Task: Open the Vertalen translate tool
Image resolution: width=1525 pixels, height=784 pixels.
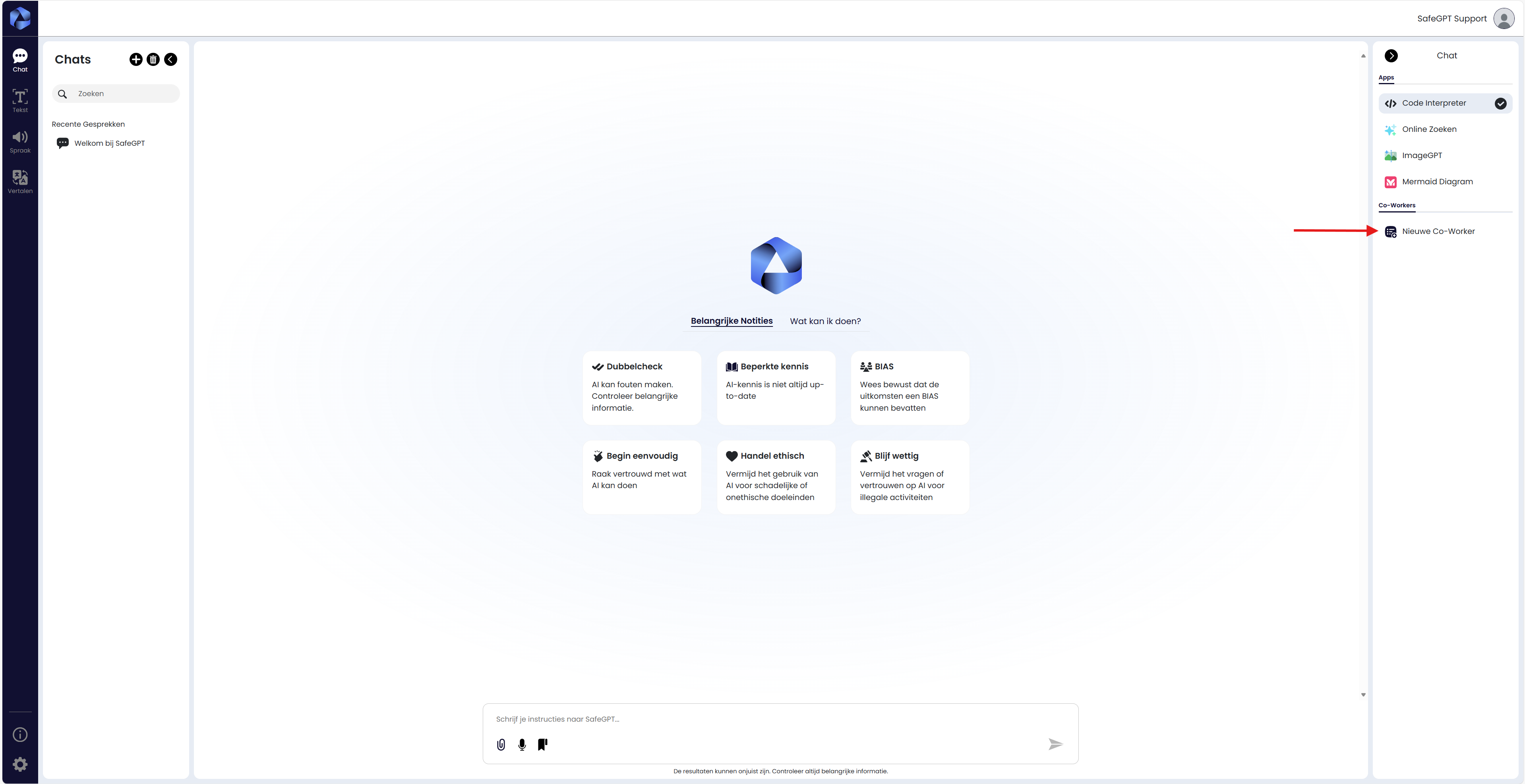Action: (20, 182)
